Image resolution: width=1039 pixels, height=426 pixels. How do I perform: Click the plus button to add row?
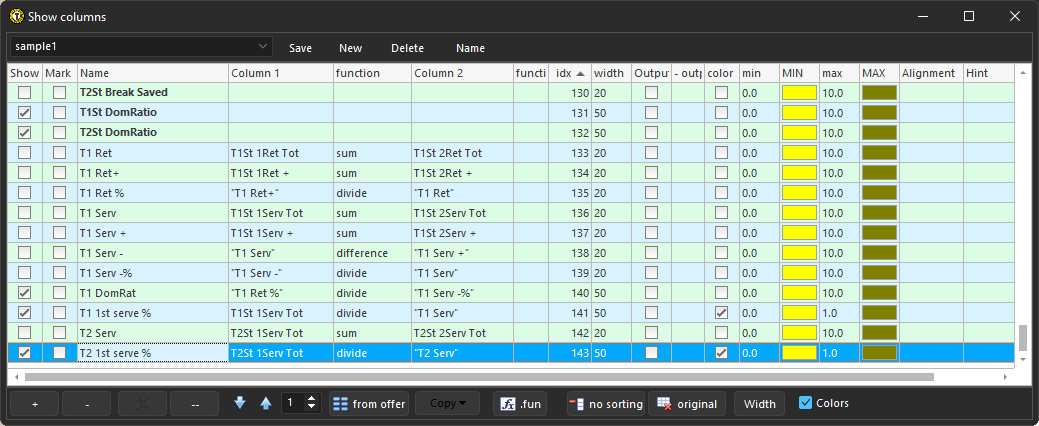point(35,404)
